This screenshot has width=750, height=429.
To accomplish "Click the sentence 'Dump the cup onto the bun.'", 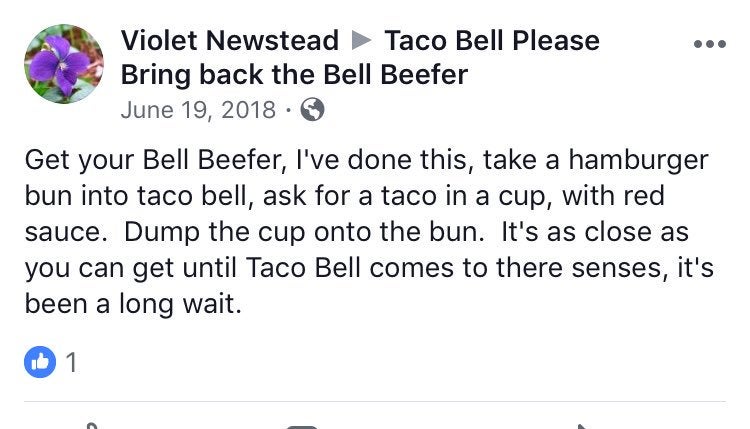I will coord(304,232).
